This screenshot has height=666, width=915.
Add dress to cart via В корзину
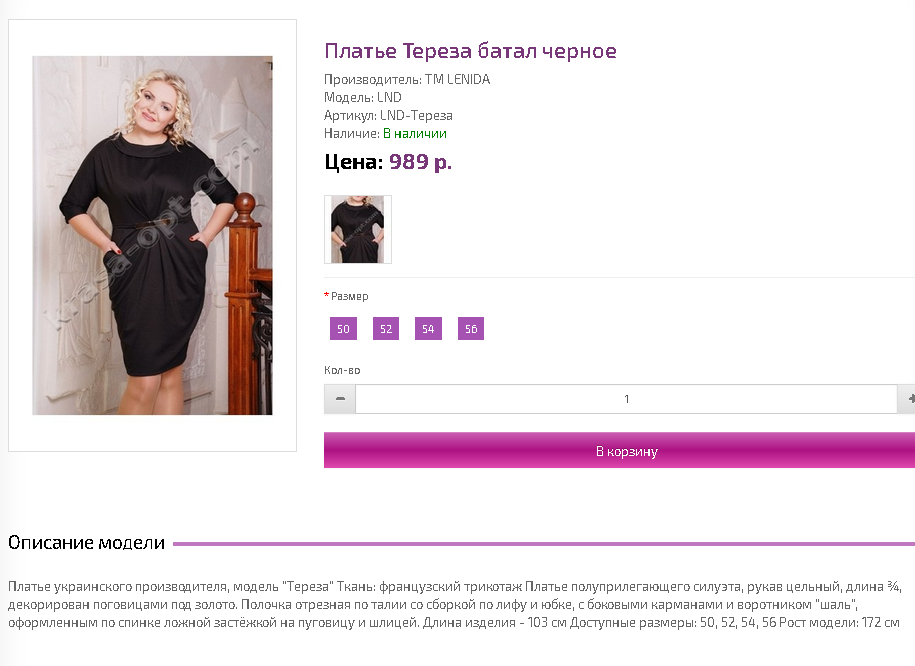click(x=619, y=451)
